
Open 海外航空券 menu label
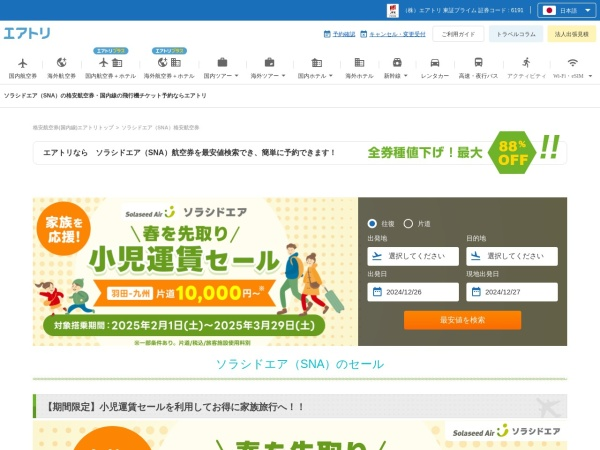(x=61, y=76)
